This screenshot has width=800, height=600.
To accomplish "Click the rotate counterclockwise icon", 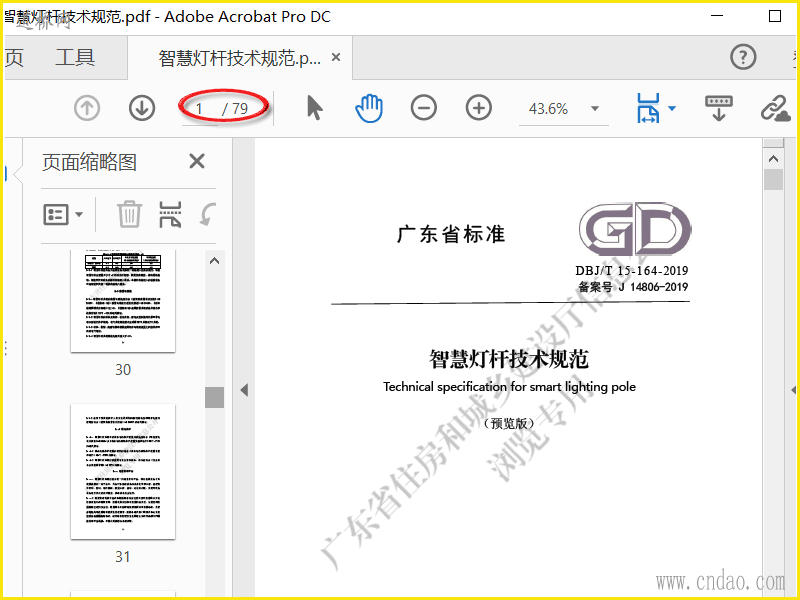I will [x=207, y=214].
